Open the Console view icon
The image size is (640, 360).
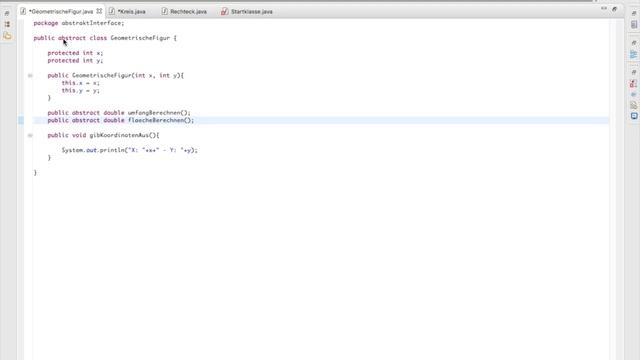pos(634,116)
